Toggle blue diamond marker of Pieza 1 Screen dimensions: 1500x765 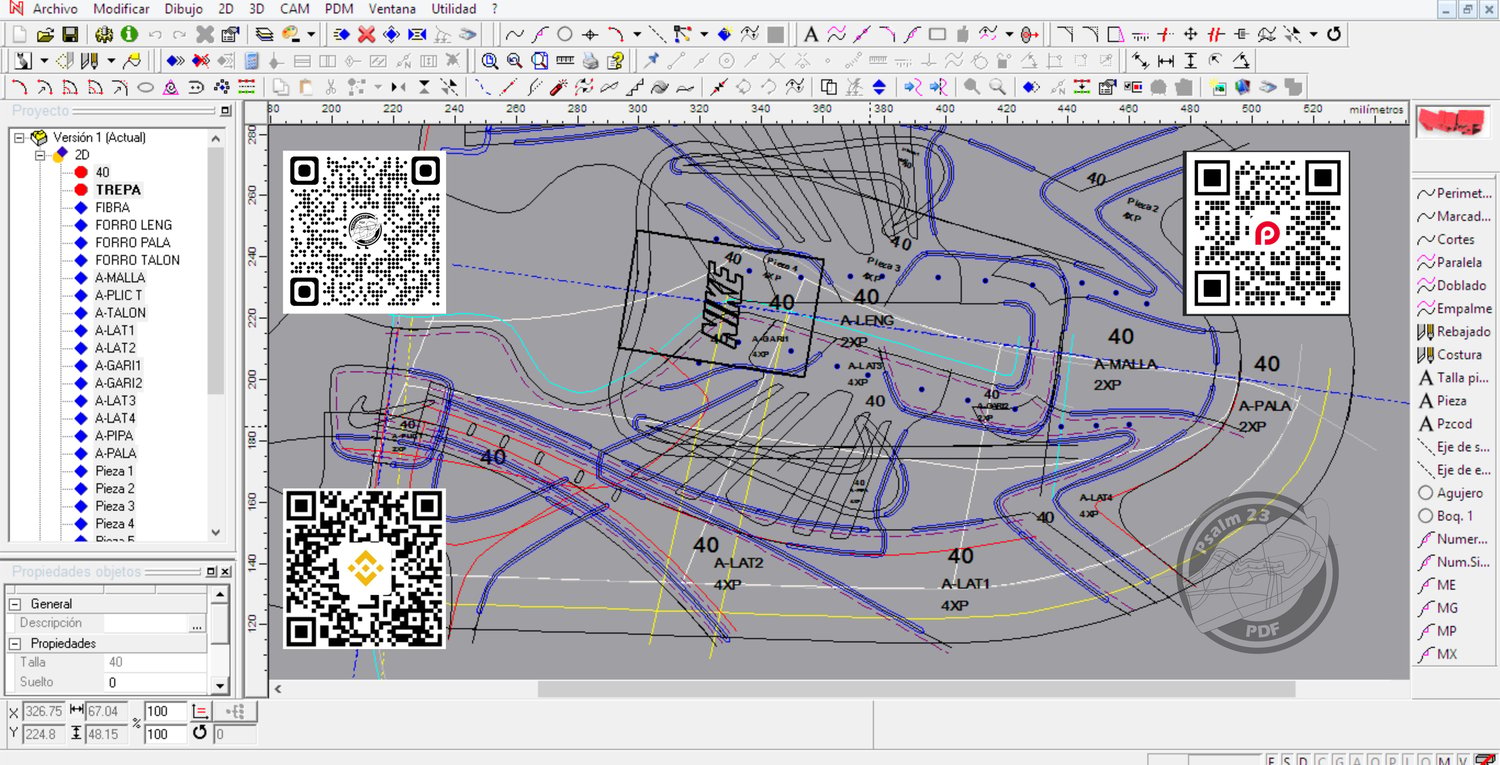82,471
